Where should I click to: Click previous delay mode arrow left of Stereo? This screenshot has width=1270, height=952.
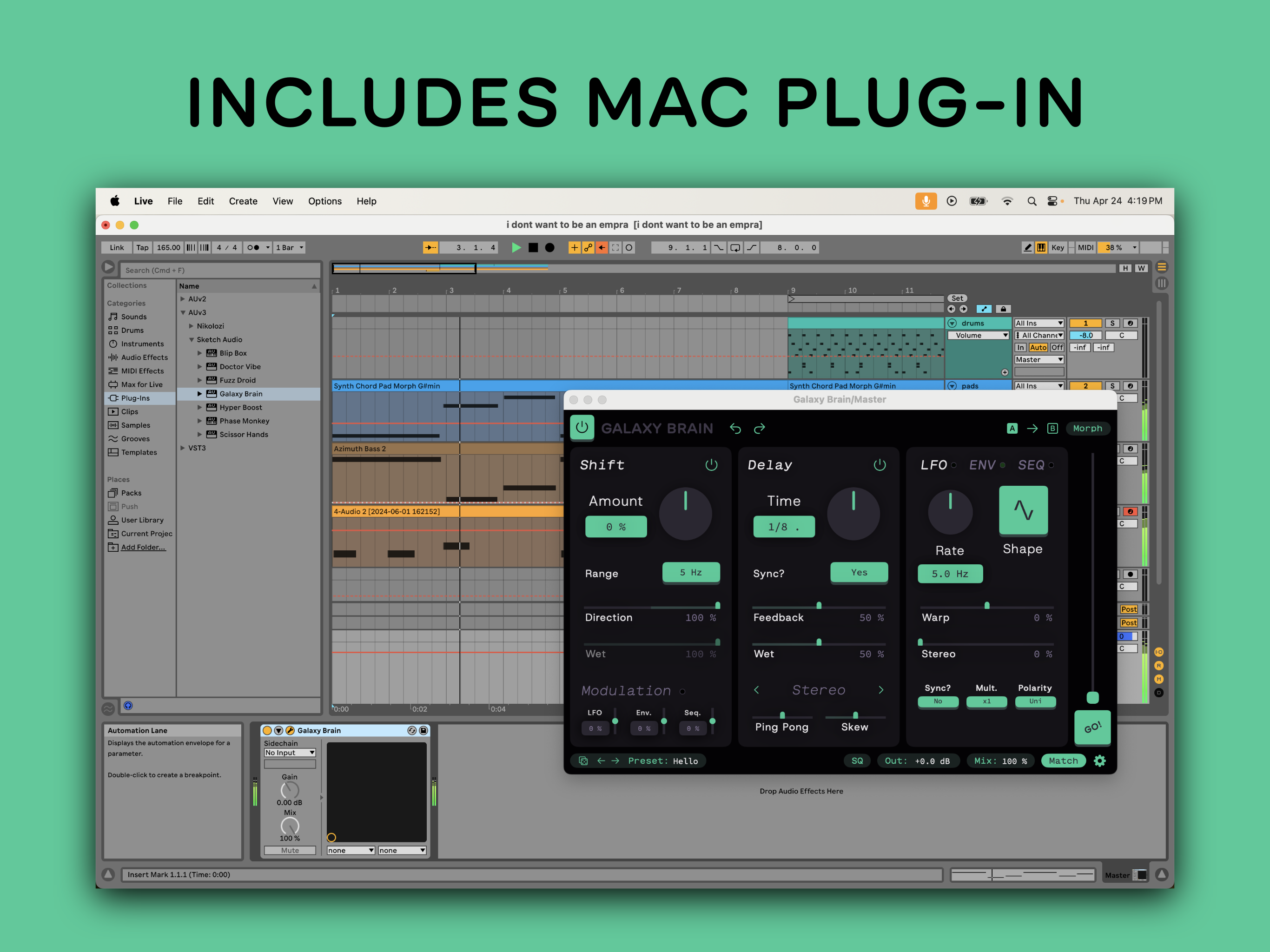click(757, 690)
